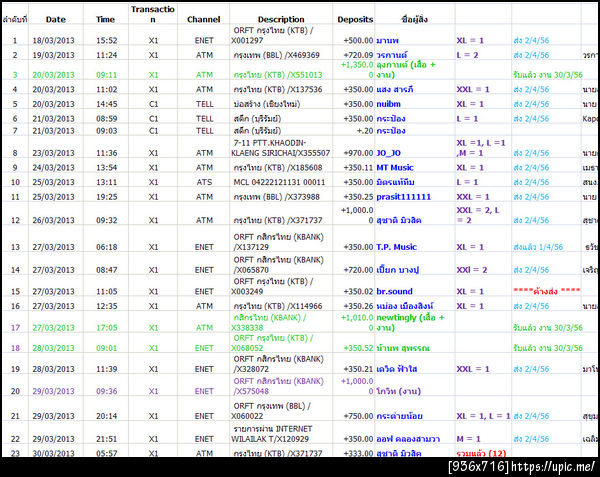
Task: Click size cell XXL = 2, L = 2
Action: click(478, 215)
